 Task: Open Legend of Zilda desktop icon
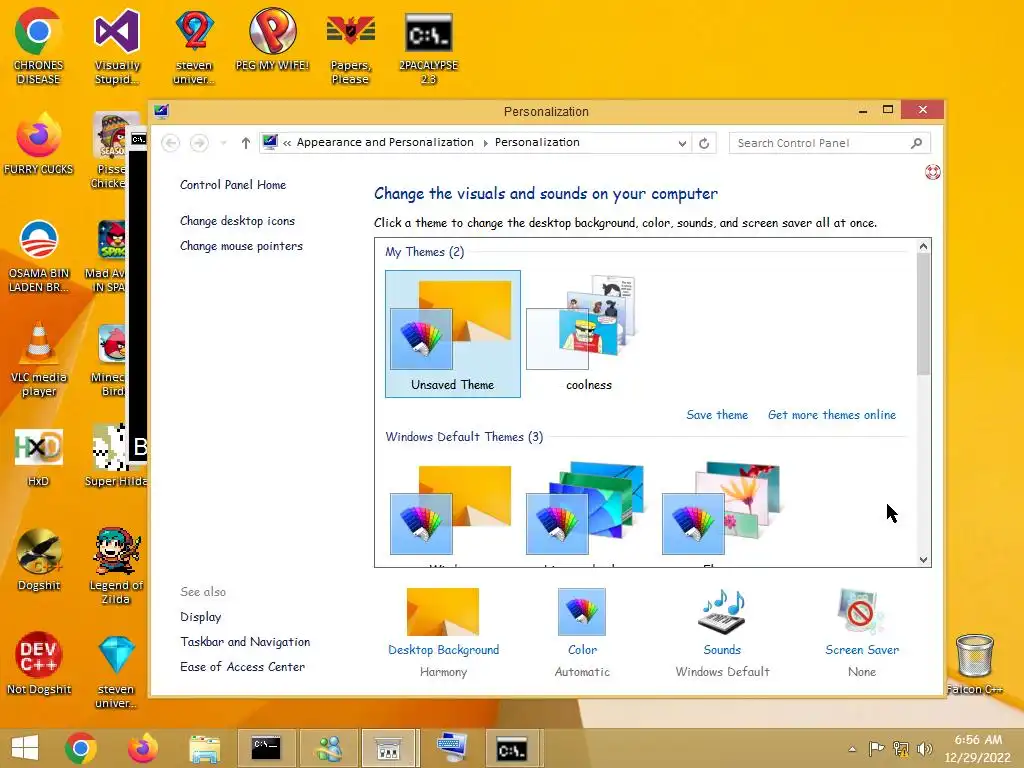116,566
